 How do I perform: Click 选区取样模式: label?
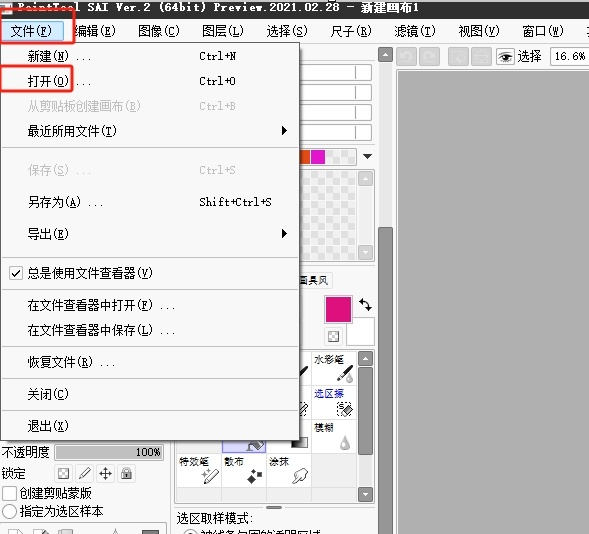215,519
